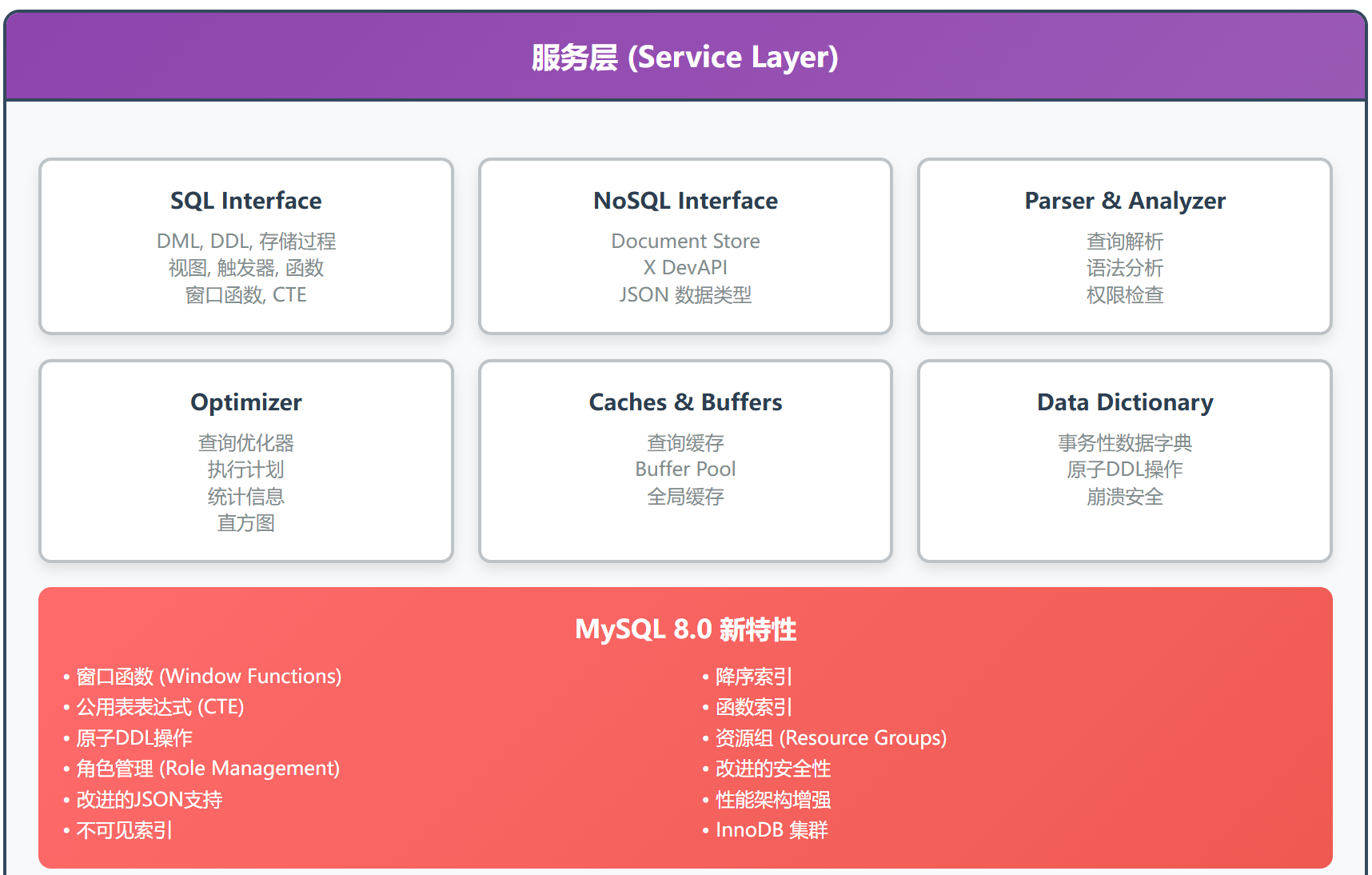Click '角色管理 (Role Management)' bullet
Viewport: 1372px width, 875px height.
[201, 769]
